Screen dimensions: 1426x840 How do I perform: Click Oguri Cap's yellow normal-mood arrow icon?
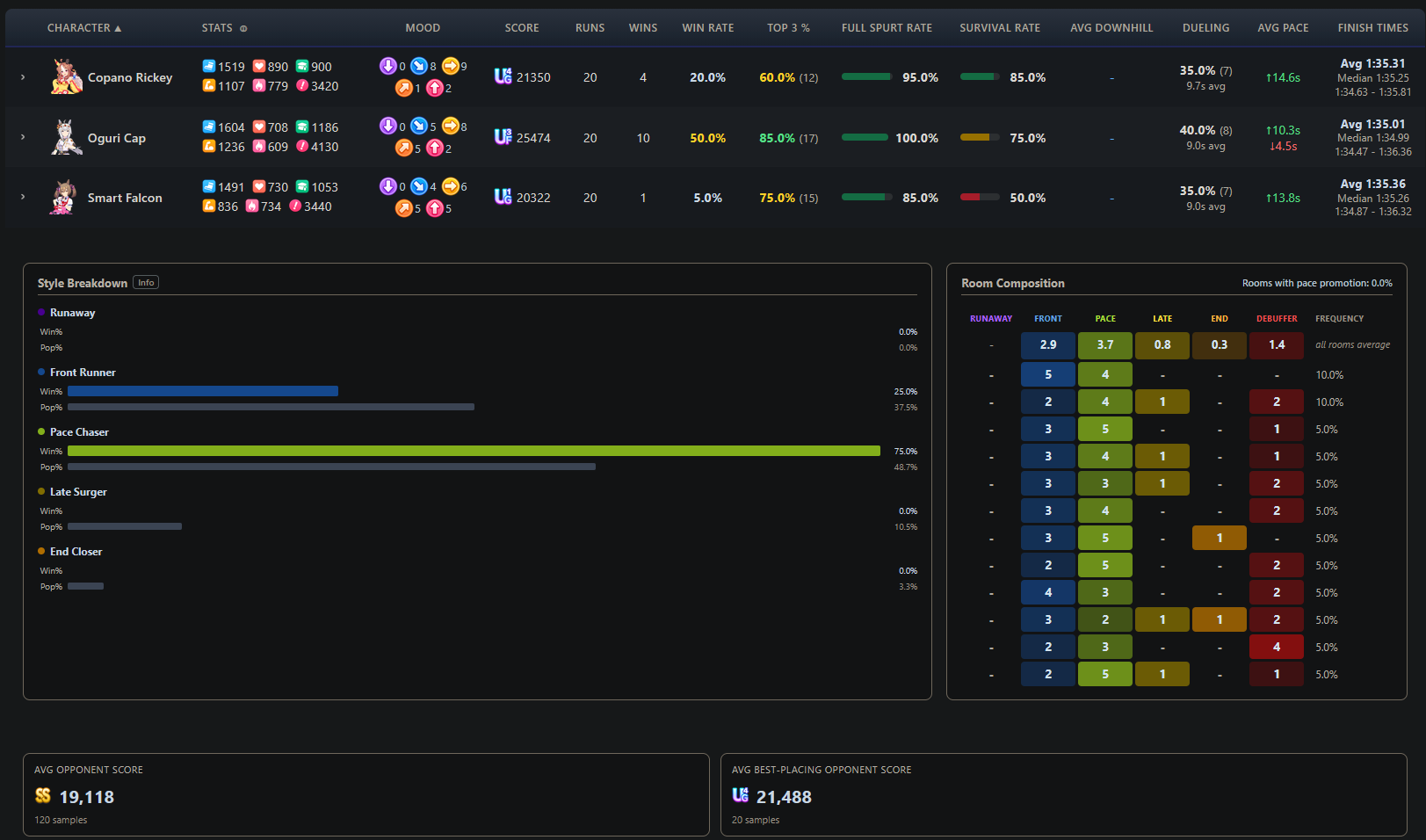(x=450, y=126)
